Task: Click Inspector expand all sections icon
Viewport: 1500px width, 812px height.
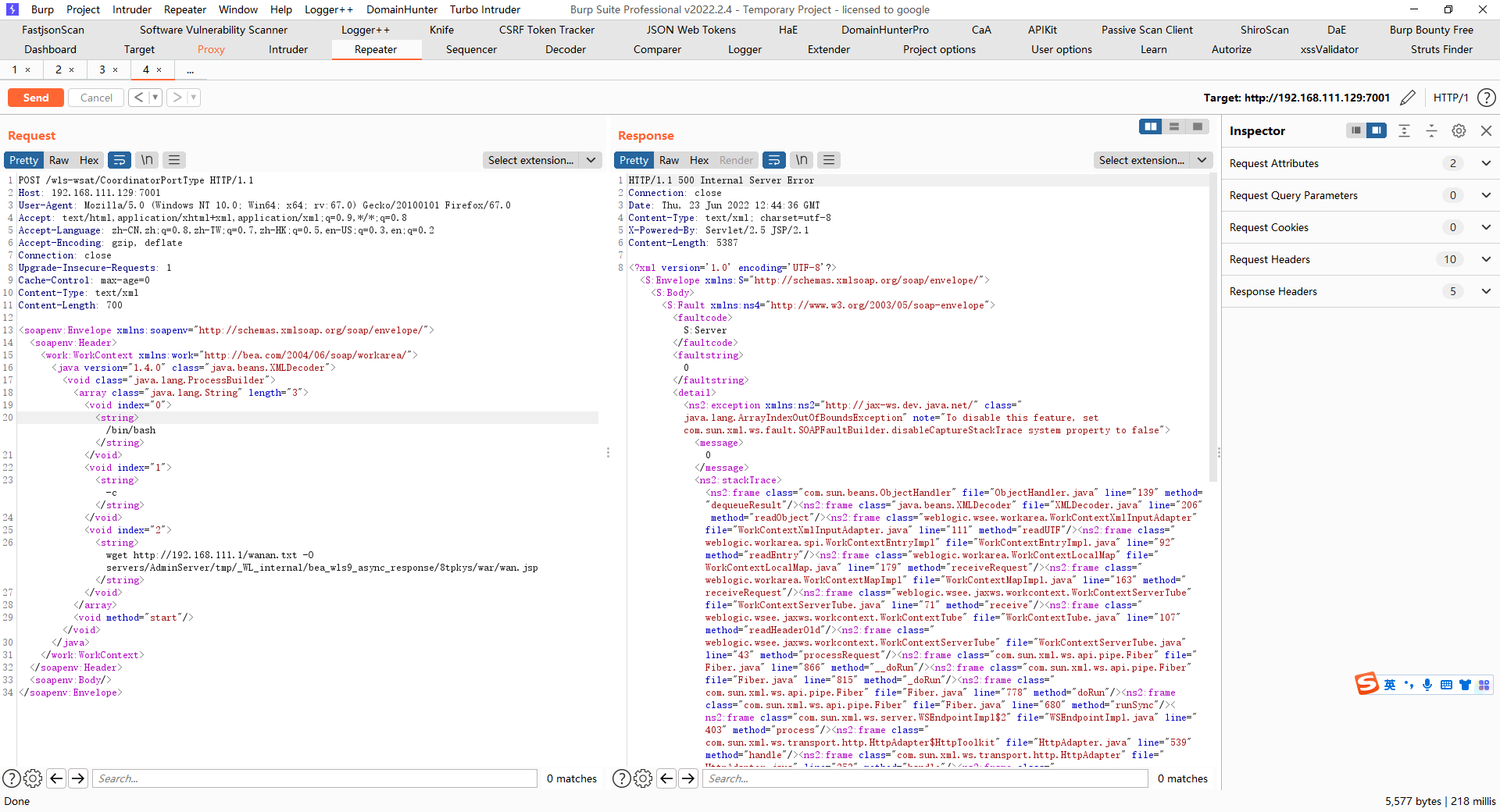Action: point(1404,130)
